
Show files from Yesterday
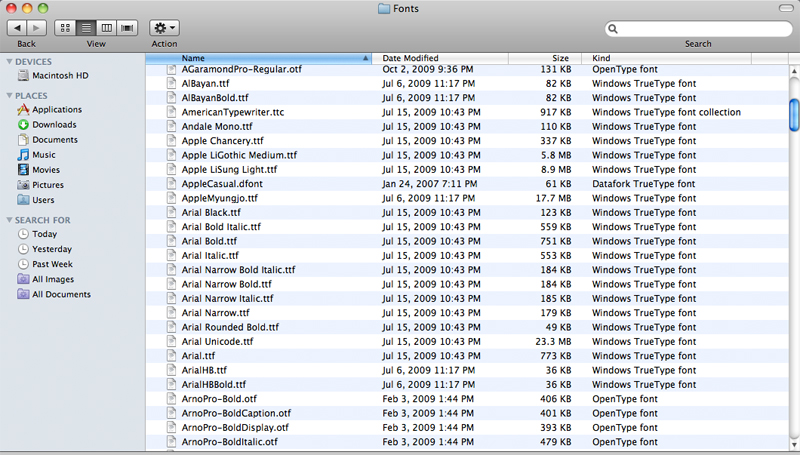[45, 249]
